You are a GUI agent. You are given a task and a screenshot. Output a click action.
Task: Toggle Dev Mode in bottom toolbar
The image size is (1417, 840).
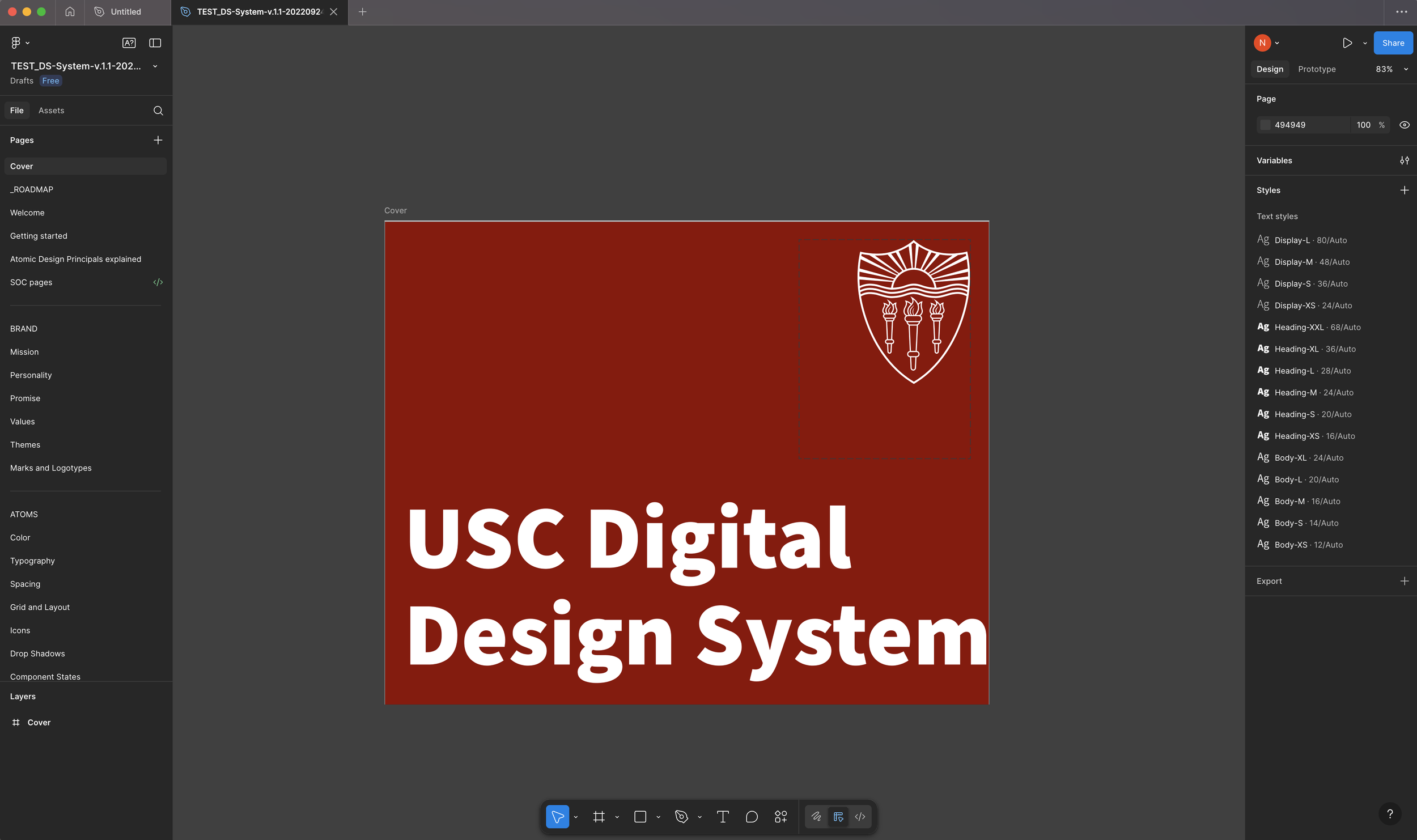[x=860, y=817]
